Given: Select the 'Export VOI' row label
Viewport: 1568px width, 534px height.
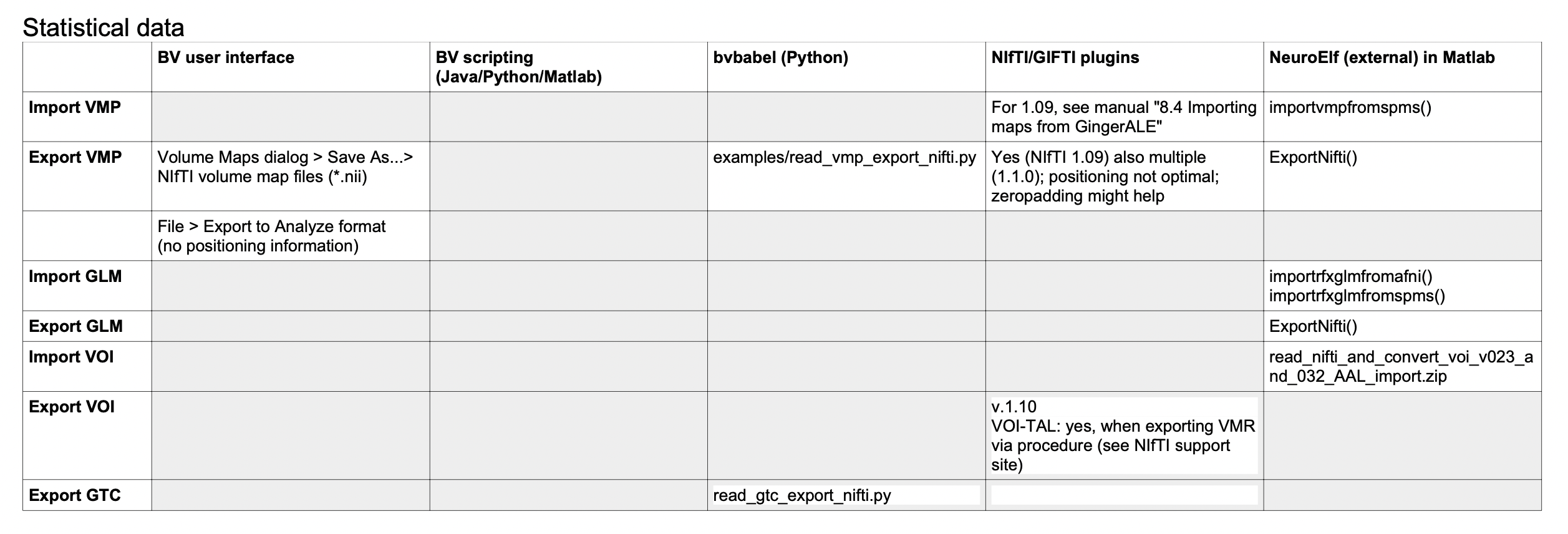Looking at the screenshot, I should [72, 407].
